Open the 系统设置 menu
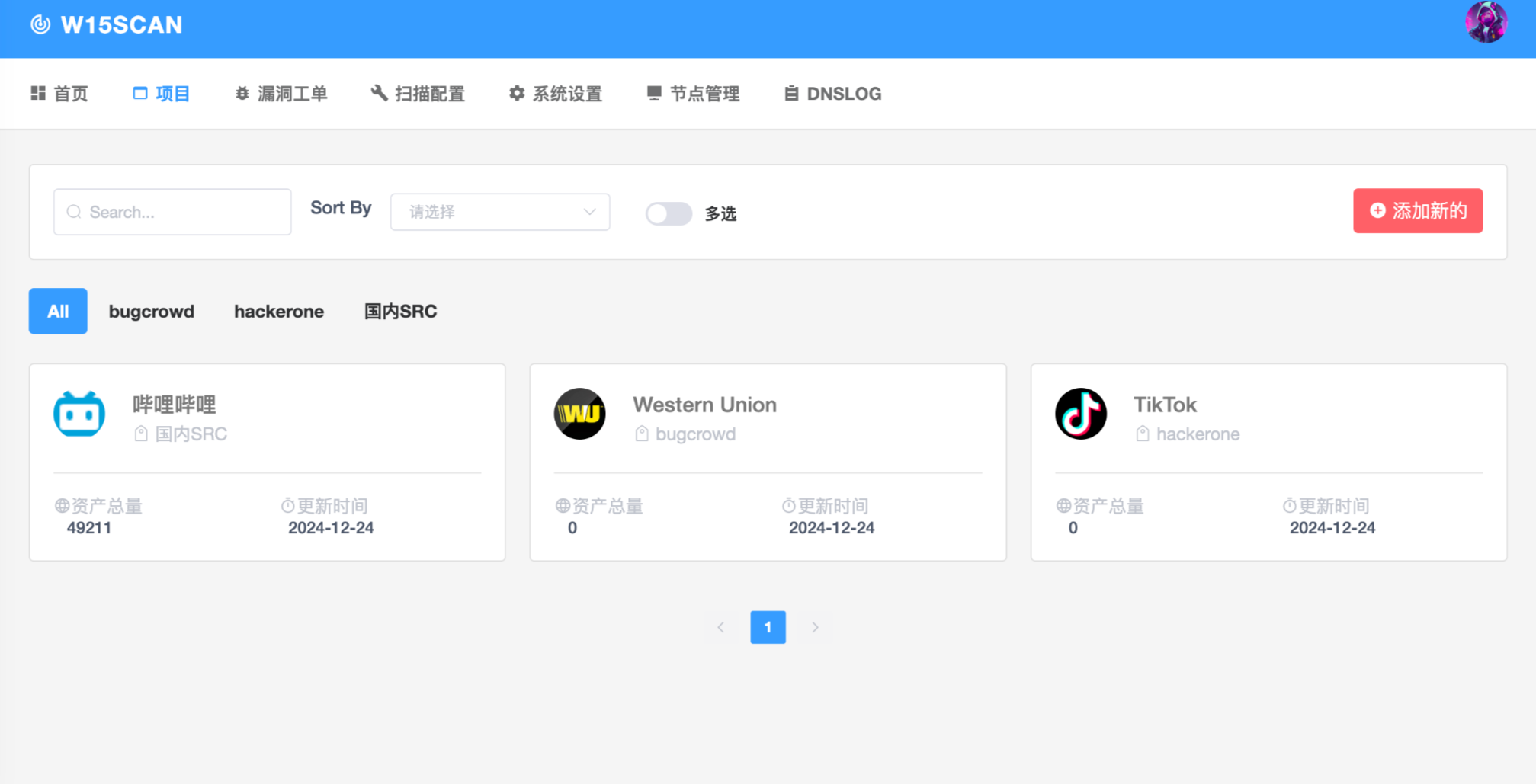1536x784 pixels. pyautogui.click(x=556, y=93)
